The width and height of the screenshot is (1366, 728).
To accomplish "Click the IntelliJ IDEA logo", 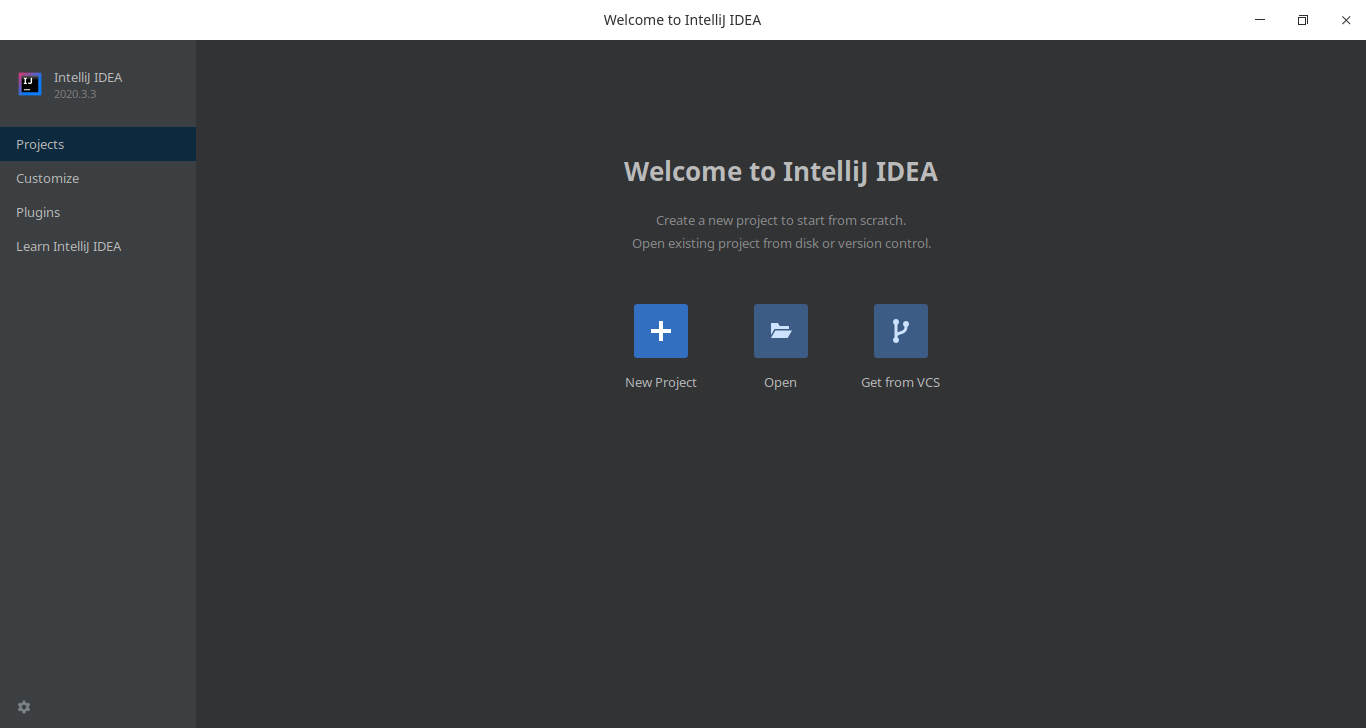I will click(x=29, y=84).
